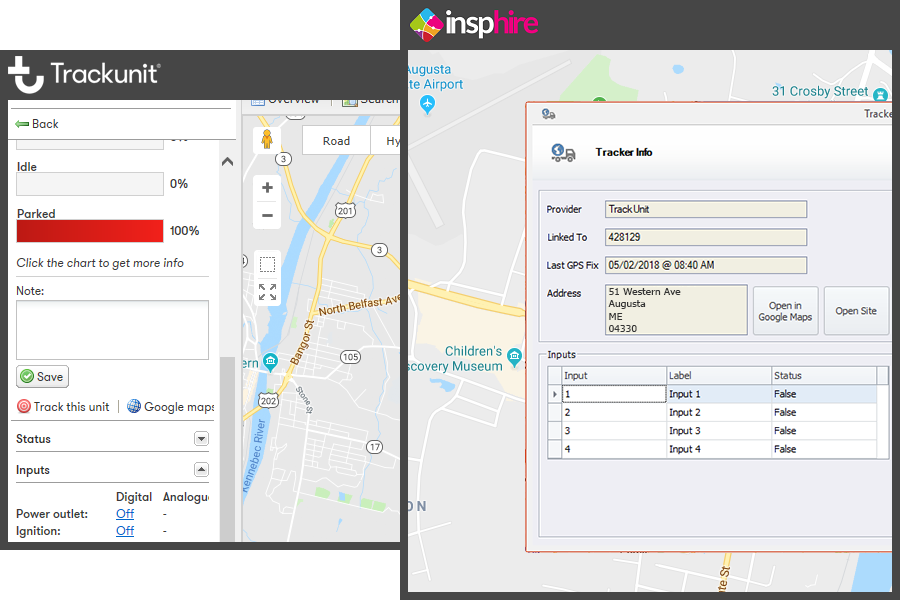900x600 pixels.
Task: Collapse the Inputs section
Action: click(201, 469)
